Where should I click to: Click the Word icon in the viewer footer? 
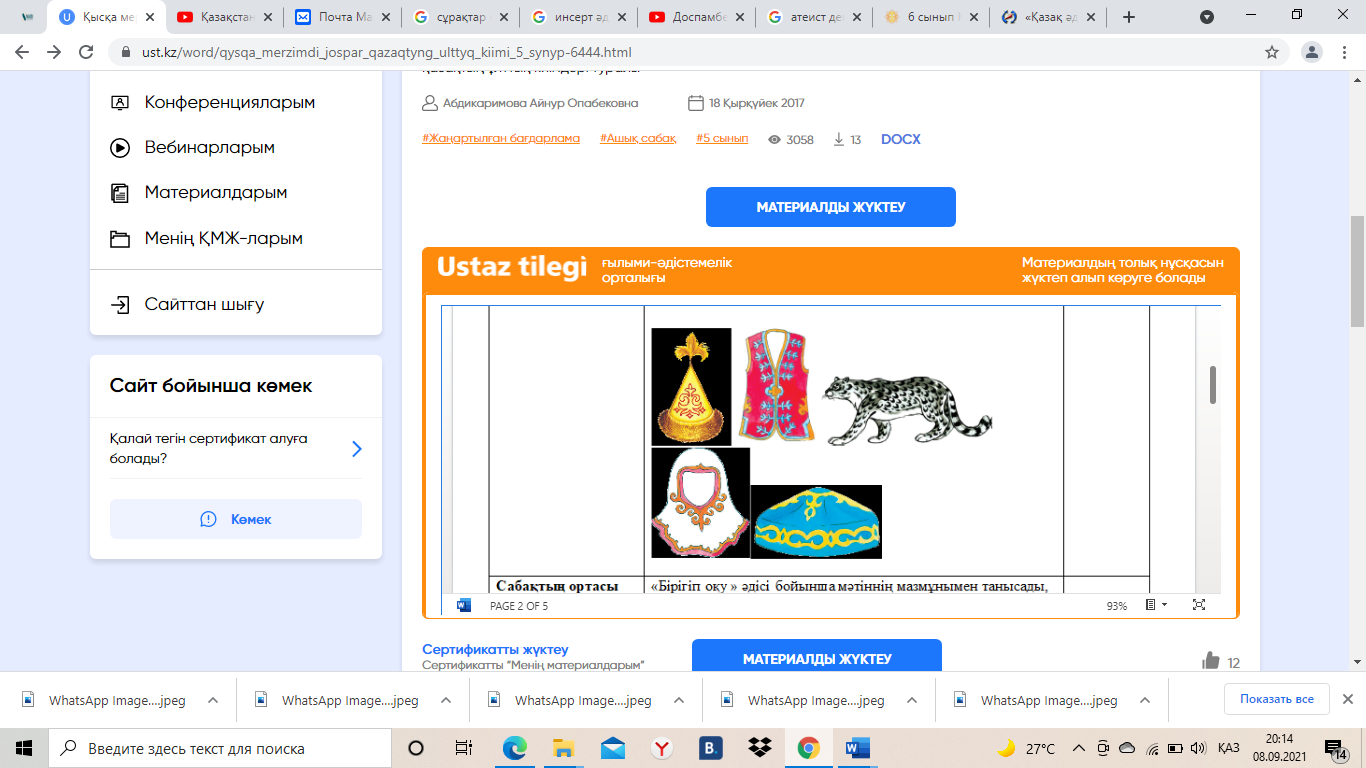click(464, 605)
